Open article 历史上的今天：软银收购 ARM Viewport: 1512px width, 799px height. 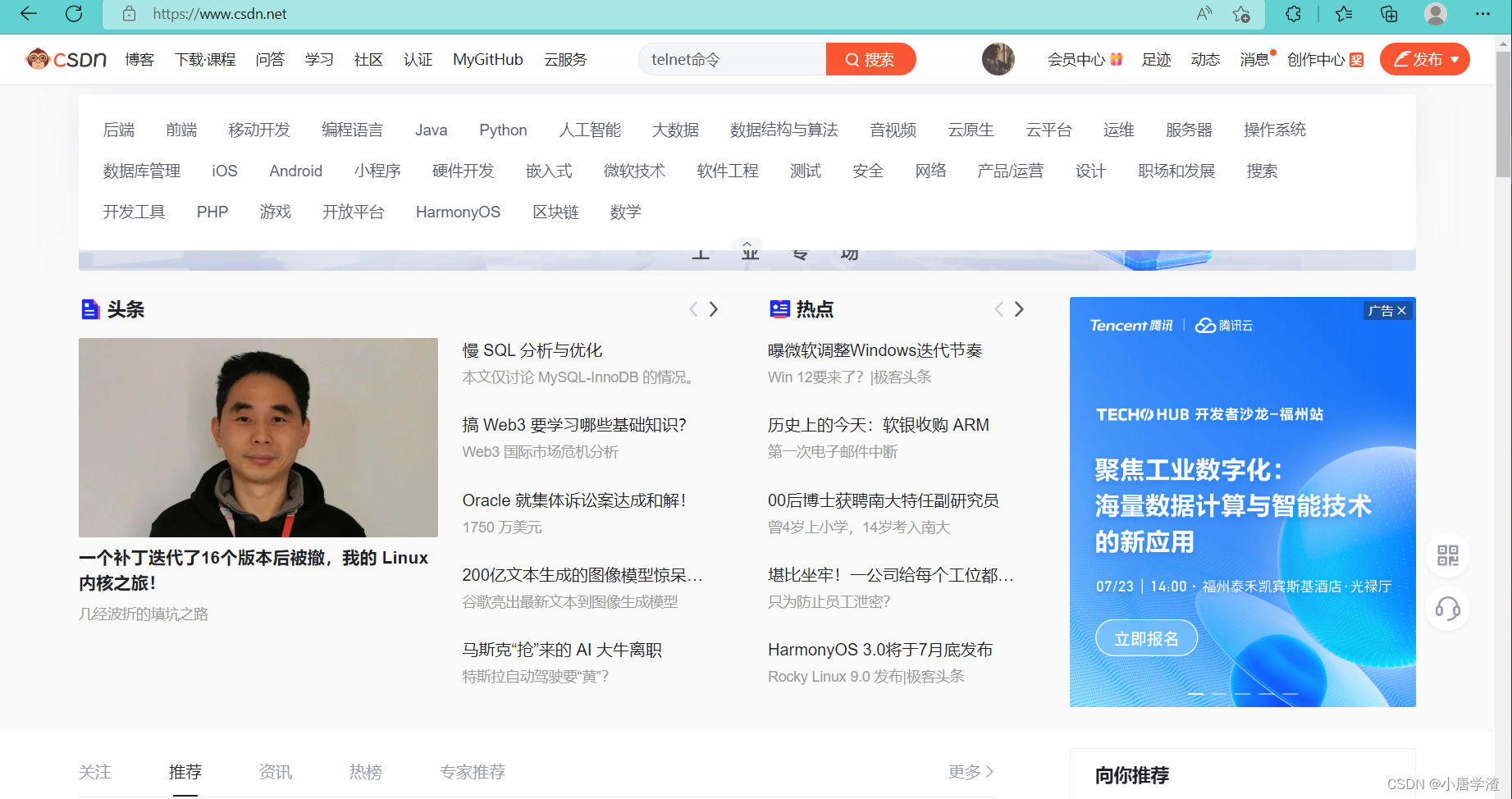(x=879, y=425)
